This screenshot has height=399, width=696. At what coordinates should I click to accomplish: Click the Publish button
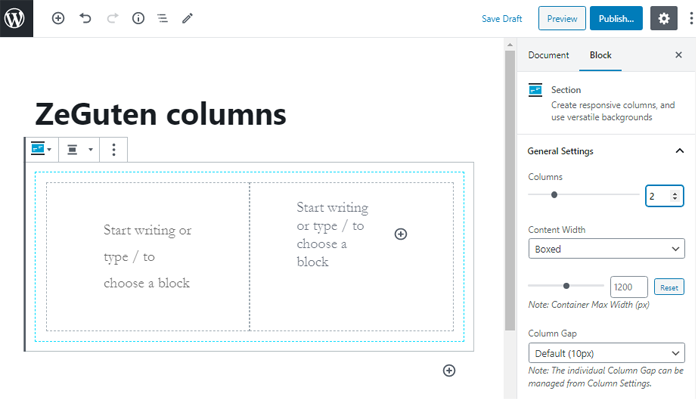tap(616, 19)
